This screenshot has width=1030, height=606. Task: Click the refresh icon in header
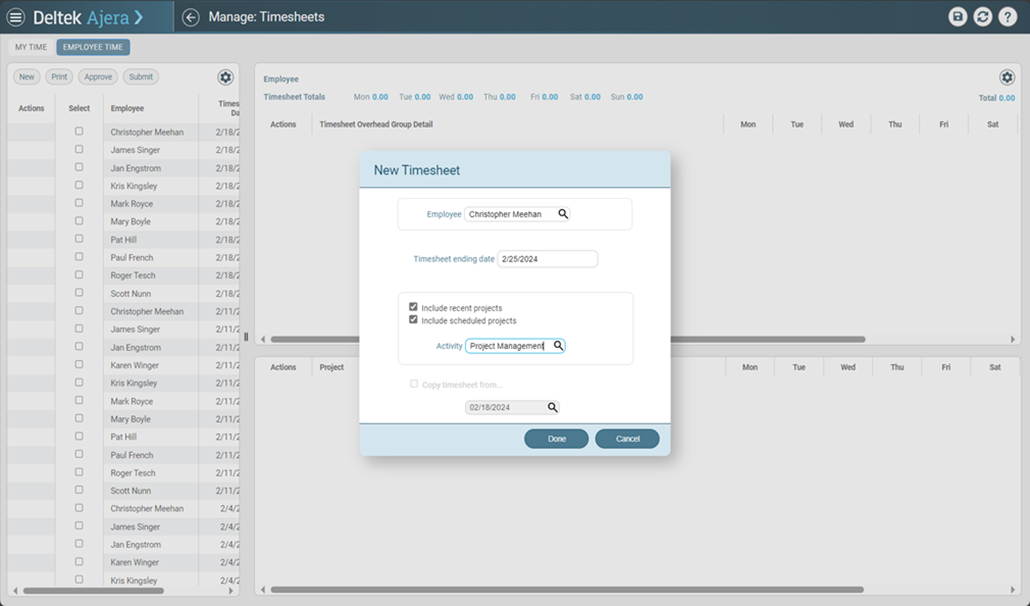pos(983,17)
